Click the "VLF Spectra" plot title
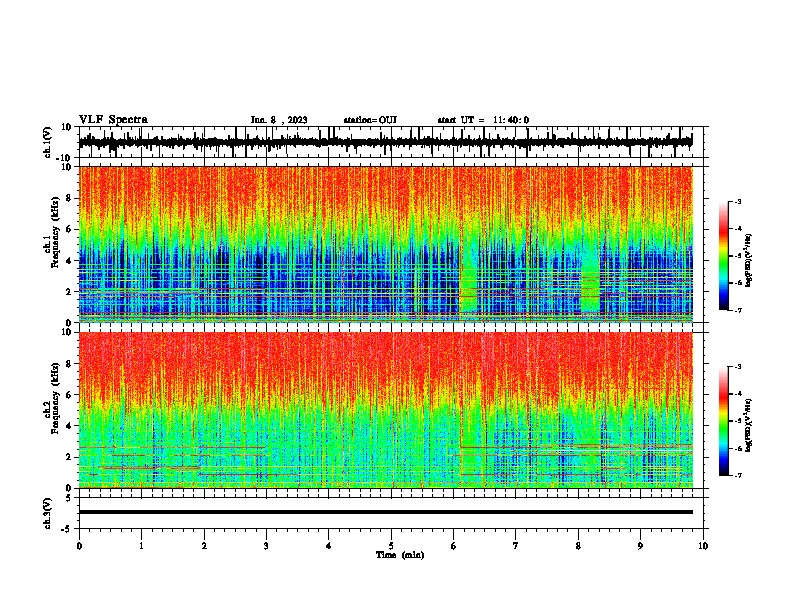 pyautogui.click(x=113, y=120)
